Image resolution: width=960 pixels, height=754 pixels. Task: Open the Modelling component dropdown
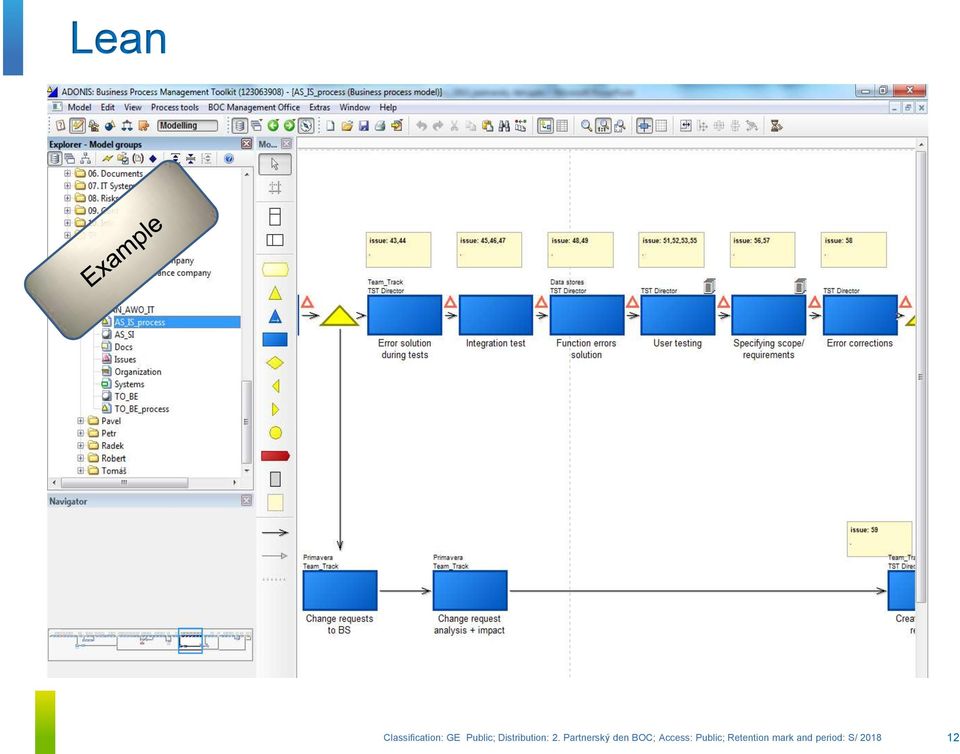187,125
